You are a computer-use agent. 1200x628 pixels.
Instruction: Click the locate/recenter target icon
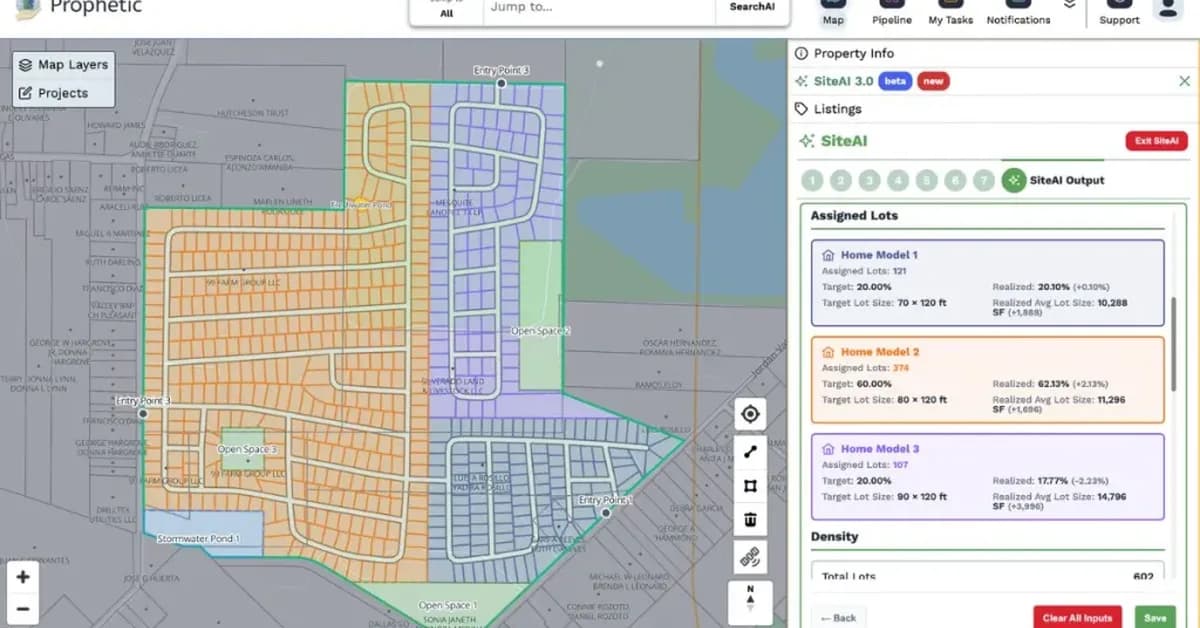750,414
